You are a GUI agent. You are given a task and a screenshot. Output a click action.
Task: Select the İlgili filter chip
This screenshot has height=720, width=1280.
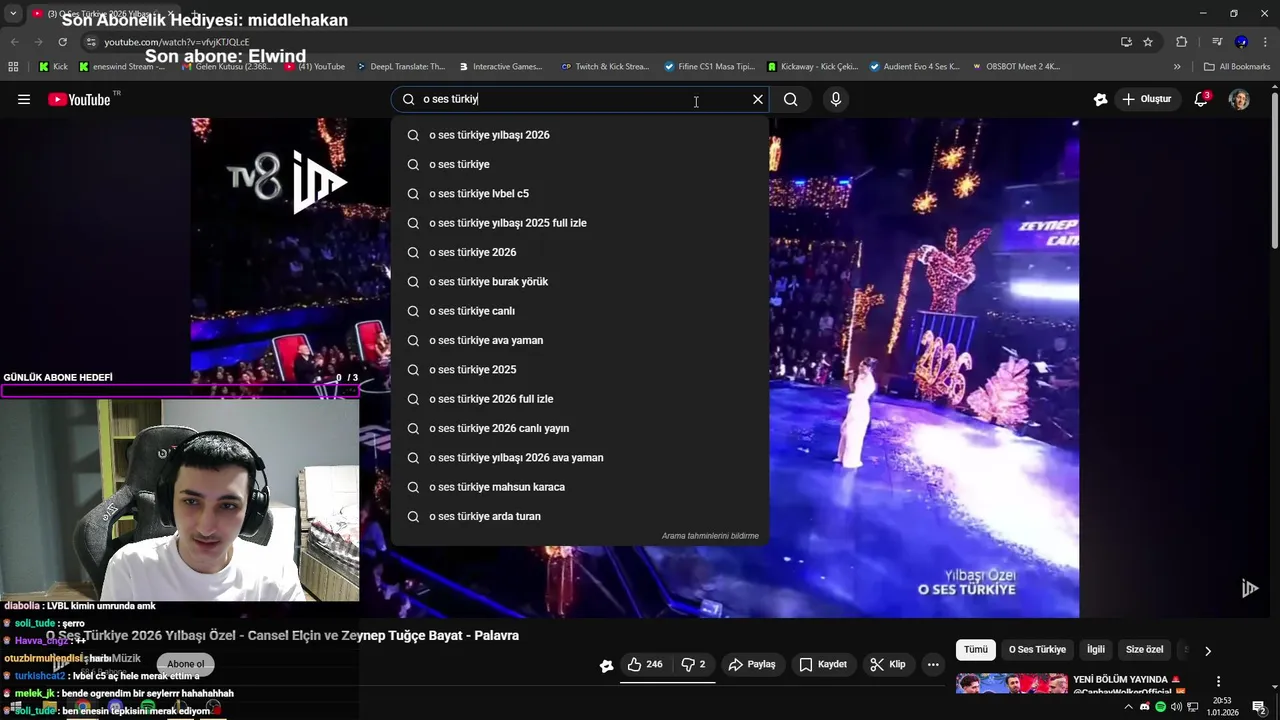[x=1096, y=649]
